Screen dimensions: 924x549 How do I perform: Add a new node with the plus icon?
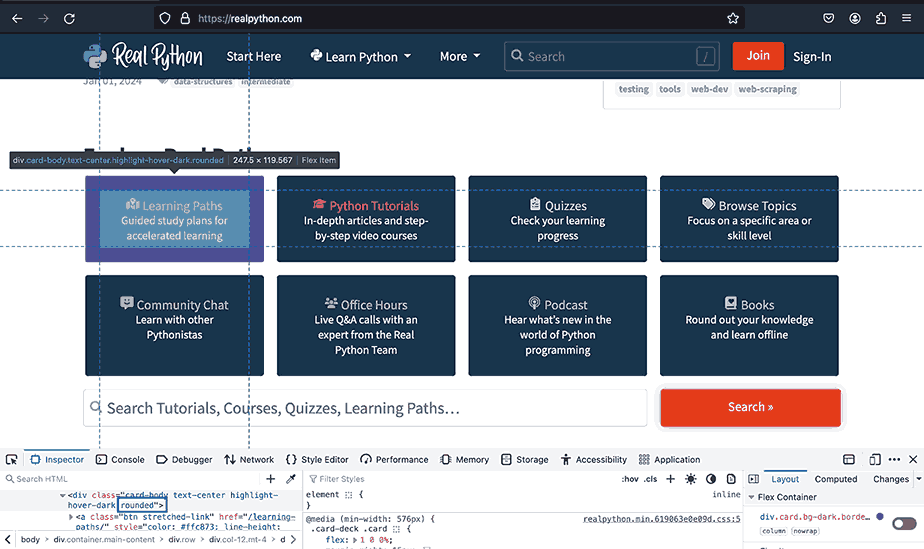coord(270,479)
